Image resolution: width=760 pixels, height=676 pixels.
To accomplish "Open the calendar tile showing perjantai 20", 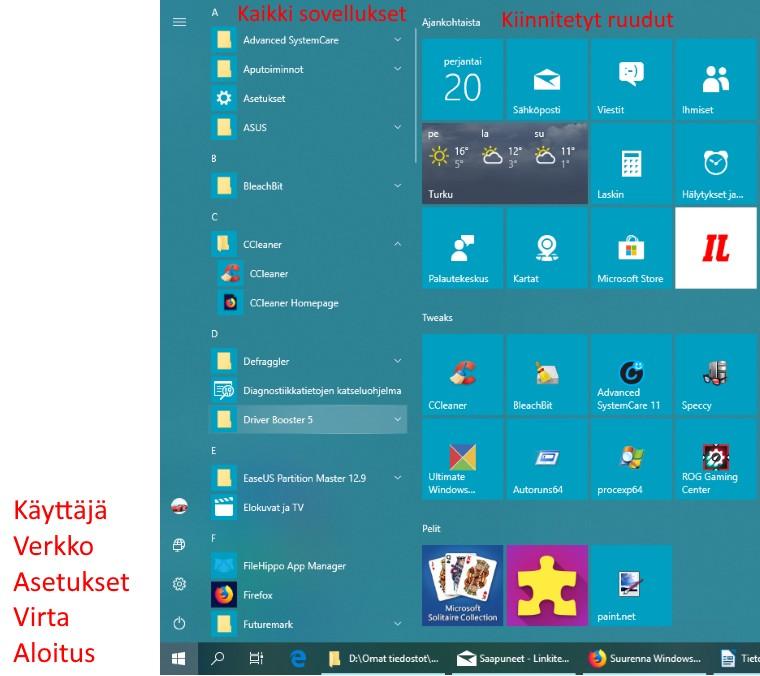I will 462,80.
